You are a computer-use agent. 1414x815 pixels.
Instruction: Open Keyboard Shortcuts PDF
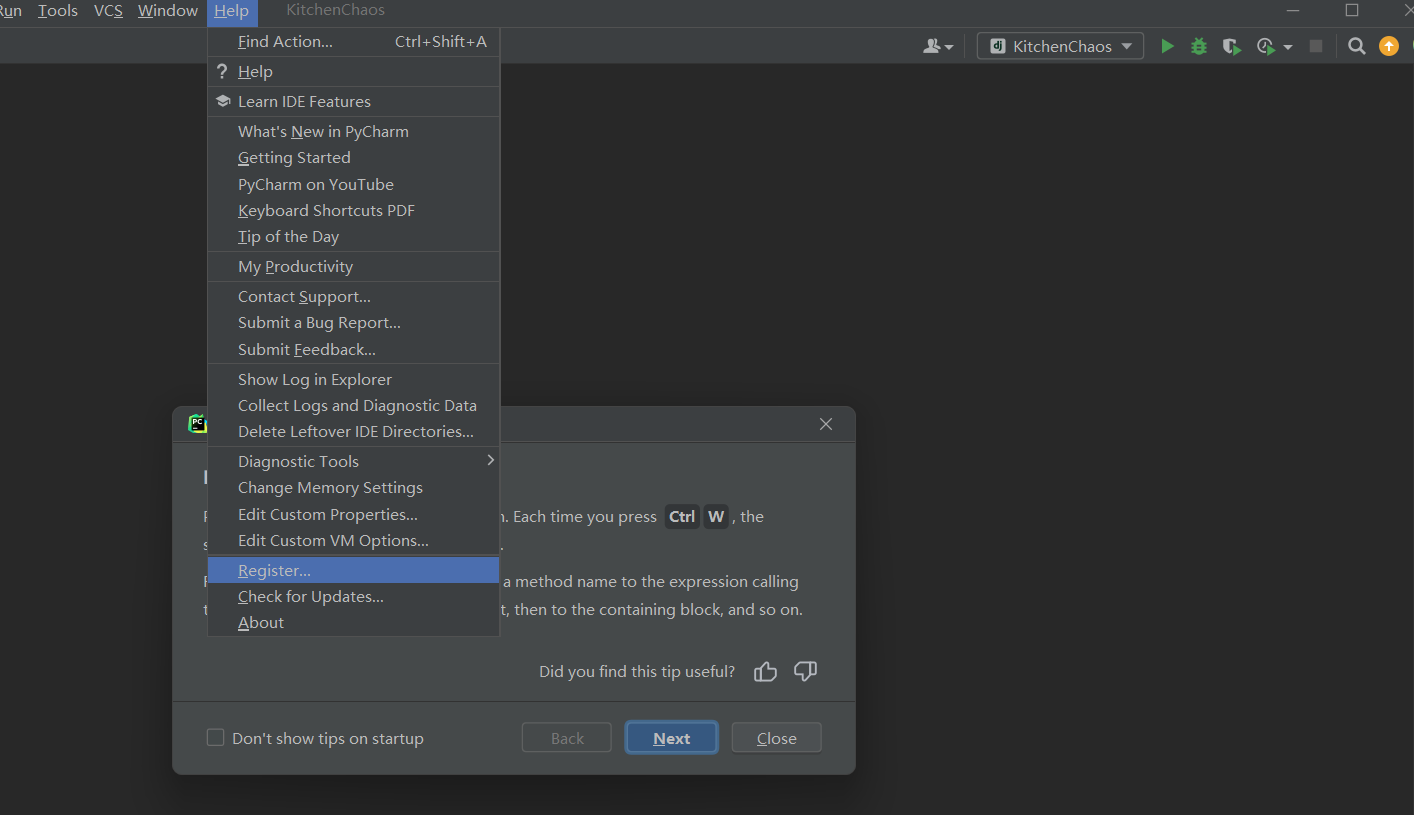pos(353,211)
